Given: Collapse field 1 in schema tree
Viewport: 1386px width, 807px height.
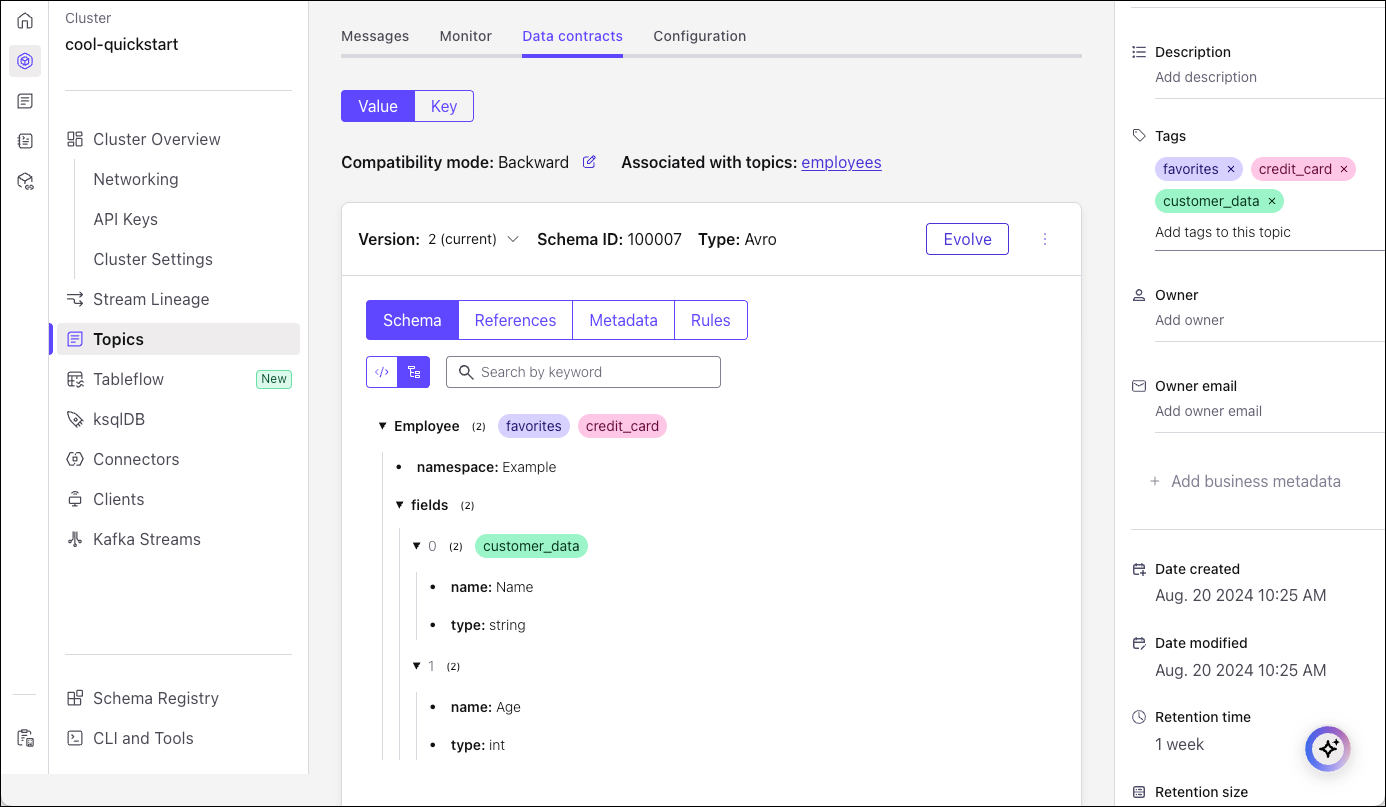Looking at the screenshot, I should click(x=417, y=666).
